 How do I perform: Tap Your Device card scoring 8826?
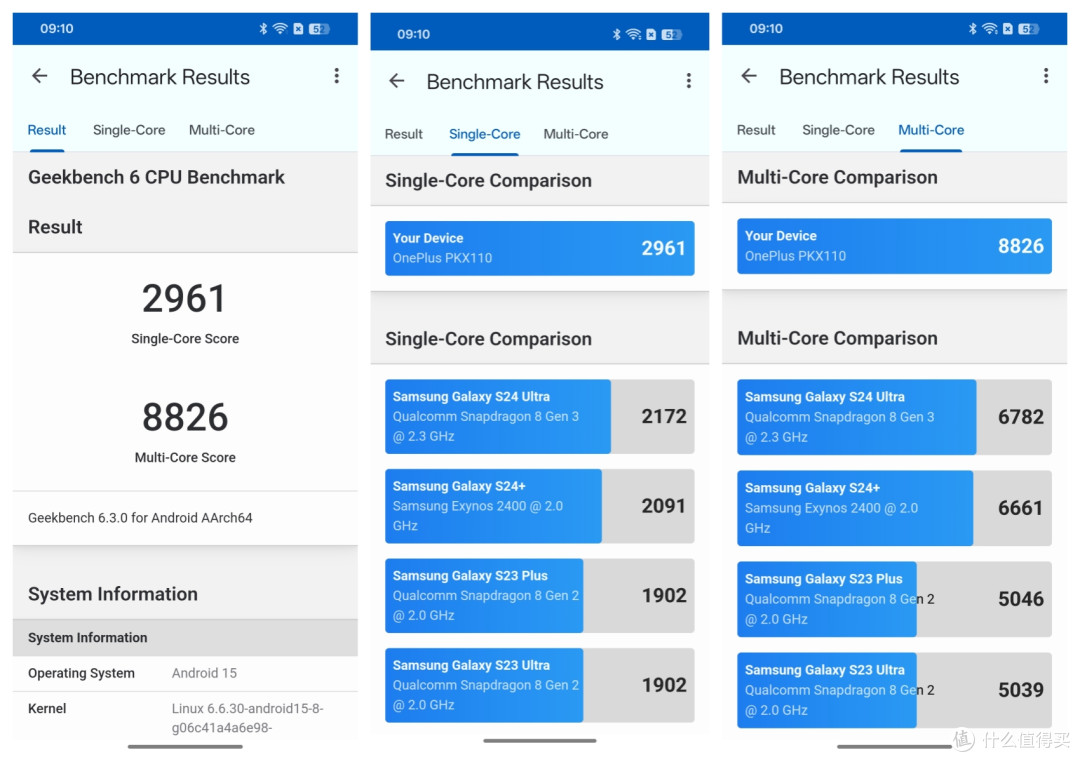(894, 246)
